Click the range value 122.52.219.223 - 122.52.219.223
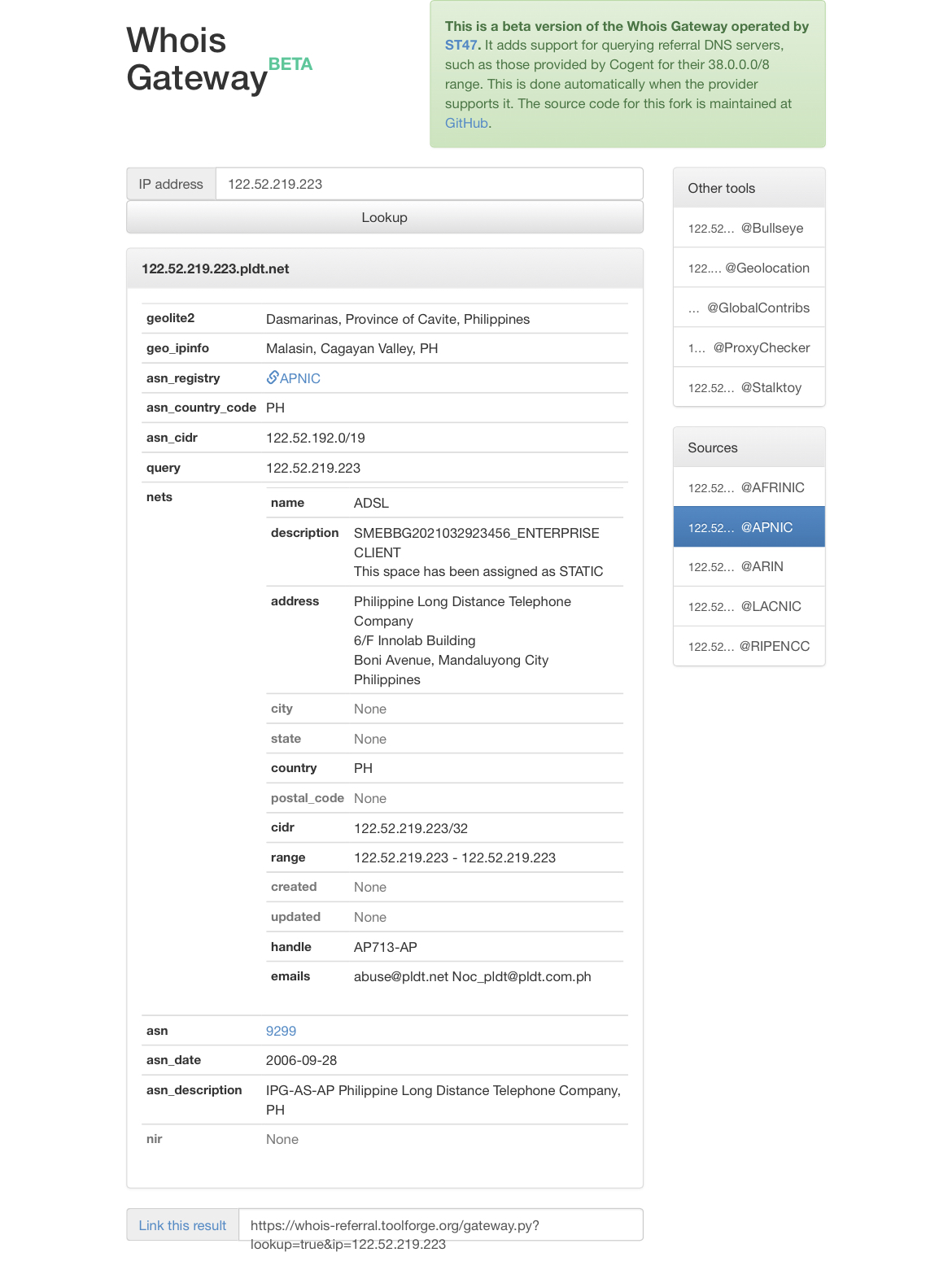 coord(455,858)
